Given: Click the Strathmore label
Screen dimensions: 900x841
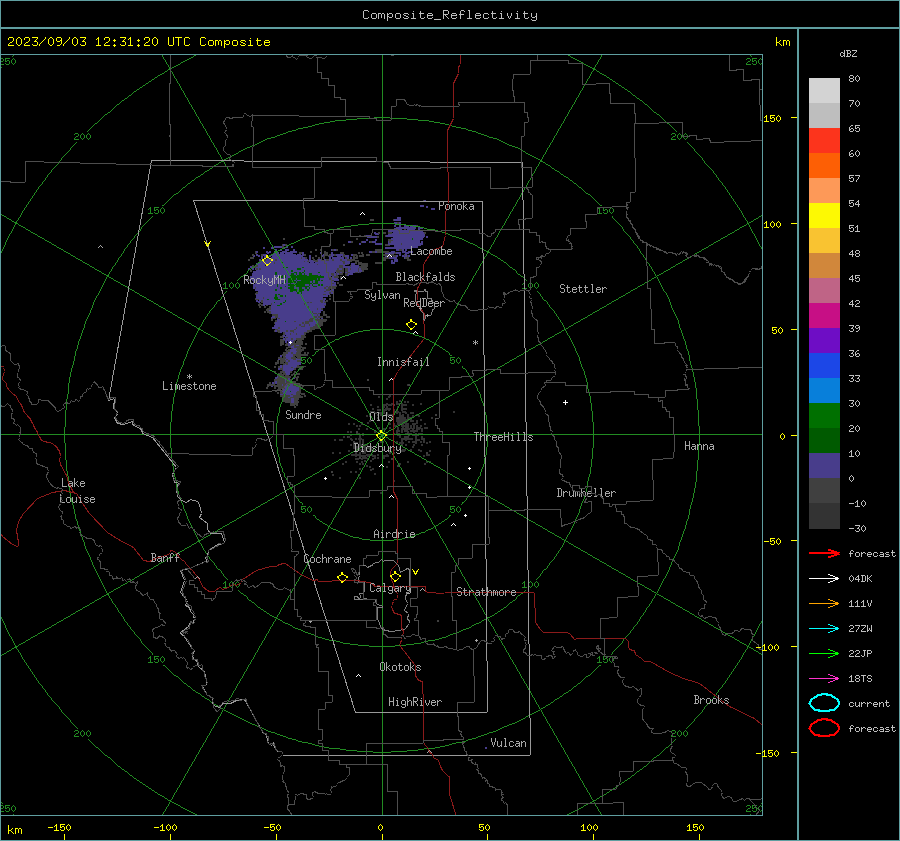Looking at the screenshot, I should (x=486, y=592).
